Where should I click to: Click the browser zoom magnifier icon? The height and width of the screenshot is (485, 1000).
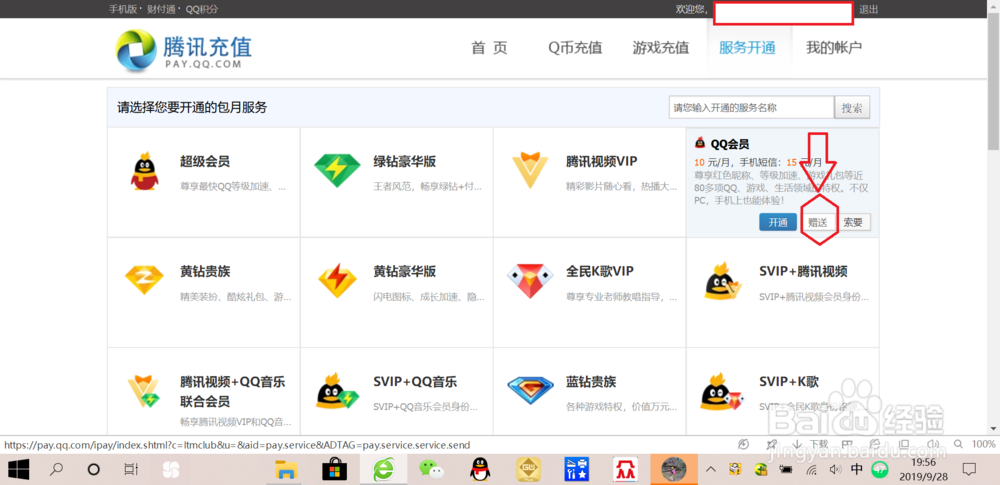pos(958,444)
